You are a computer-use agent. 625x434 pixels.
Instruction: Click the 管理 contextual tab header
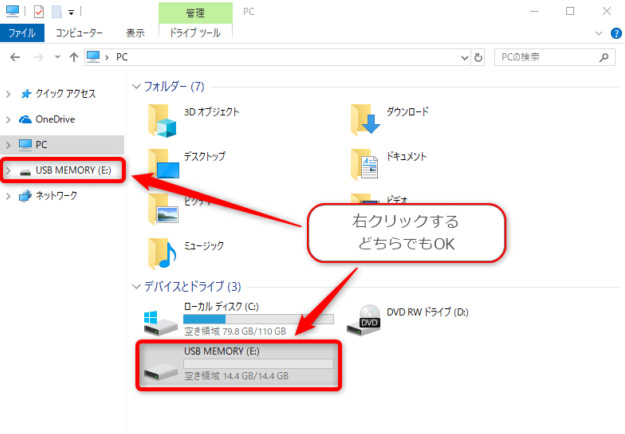coord(195,13)
